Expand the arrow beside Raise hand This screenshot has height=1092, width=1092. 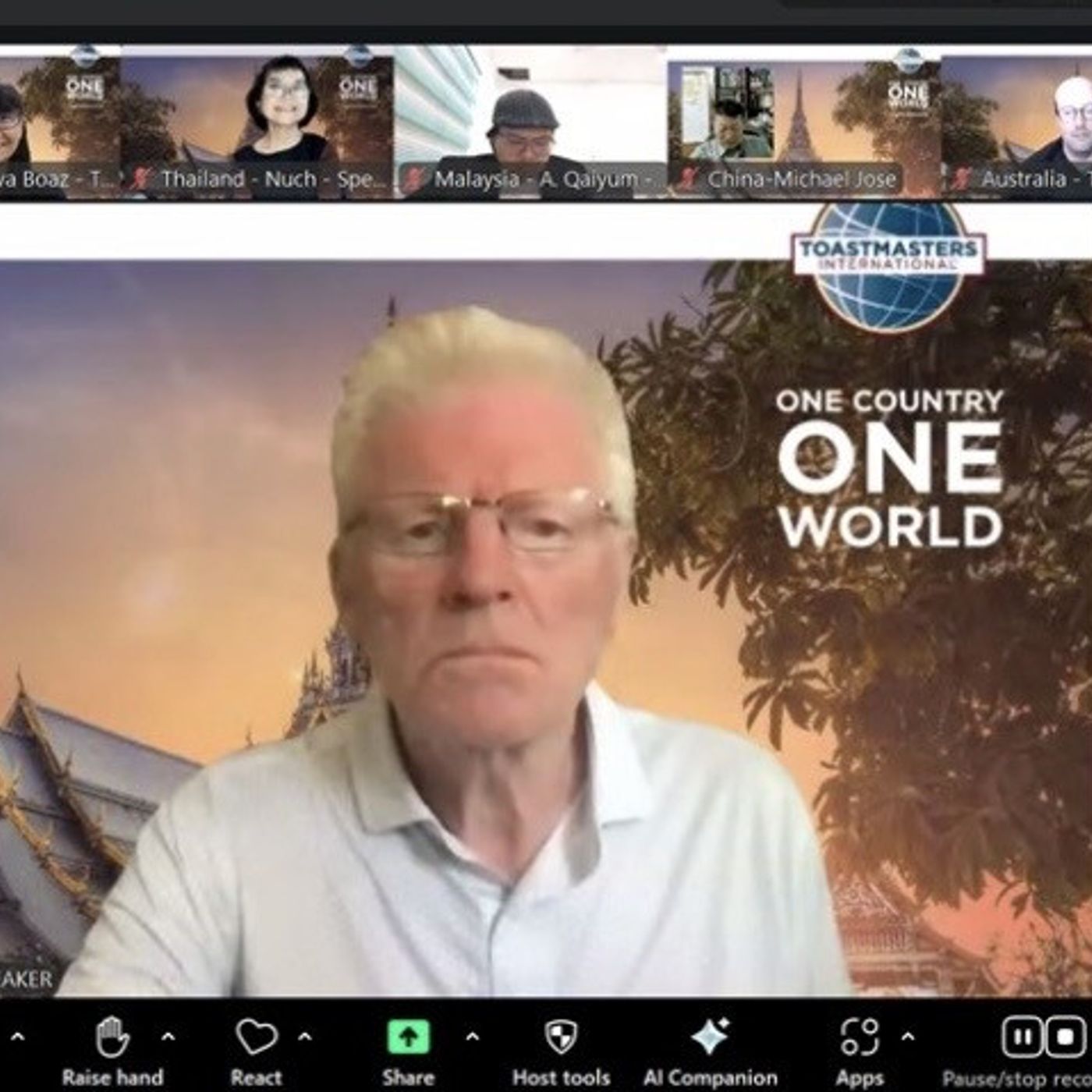click(x=168, y=1037)
